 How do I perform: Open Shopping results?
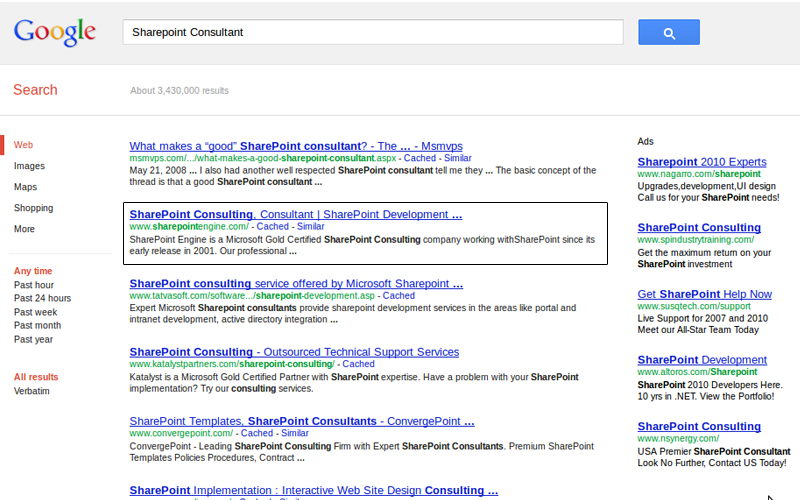point(34,208)
